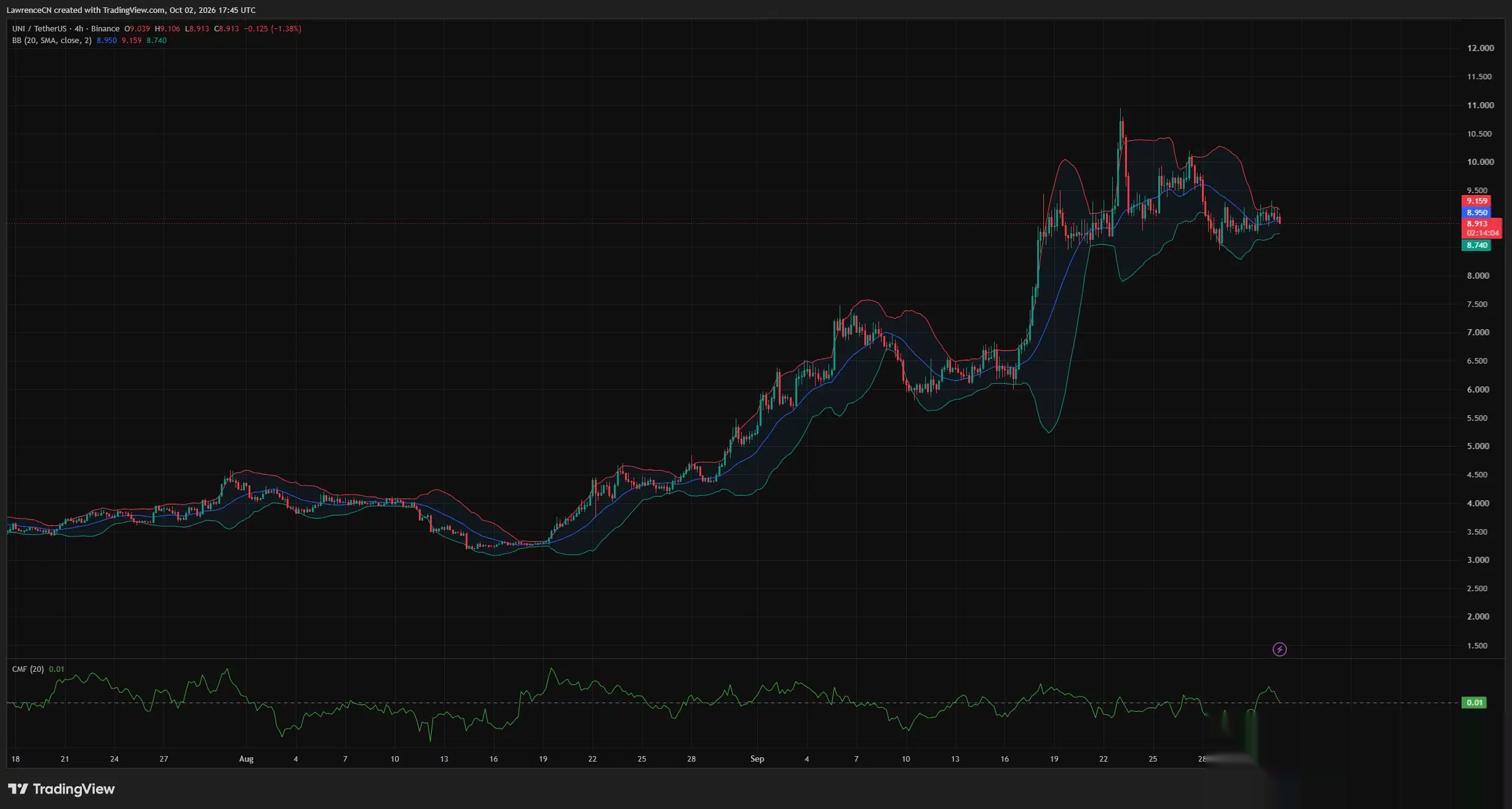This screenshot has height=809, width=1512.
Task: Click the blue 8.950 value in the BB legend
Action: tap(106, 40)
